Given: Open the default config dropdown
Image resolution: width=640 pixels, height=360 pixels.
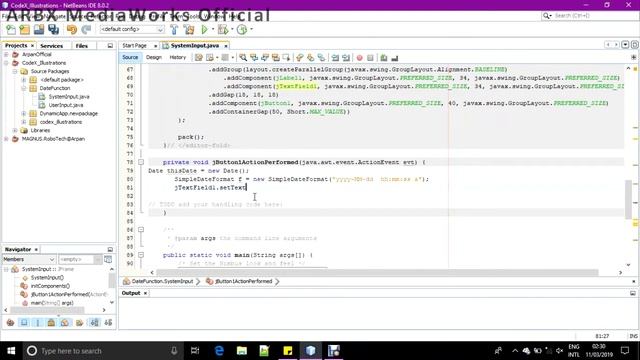Looking at the screenshot, I should (132, 29).
